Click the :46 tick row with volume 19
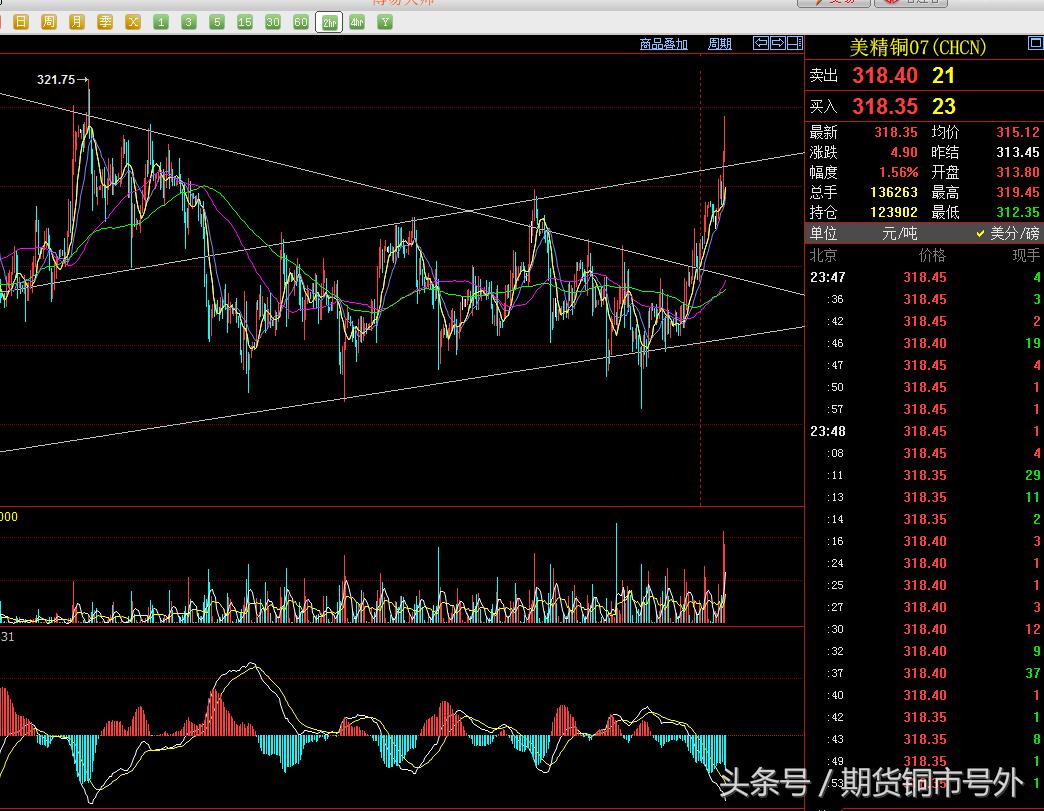This screenshot has width=1044, height=811. (x=924, y=344)
